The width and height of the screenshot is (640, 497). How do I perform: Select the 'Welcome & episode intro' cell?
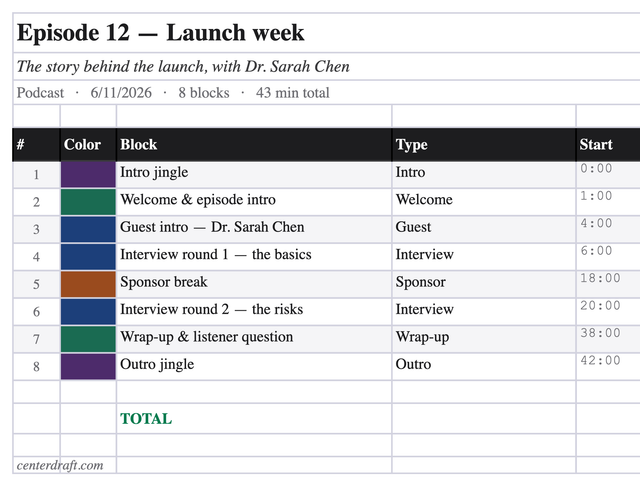coord(254,202)
